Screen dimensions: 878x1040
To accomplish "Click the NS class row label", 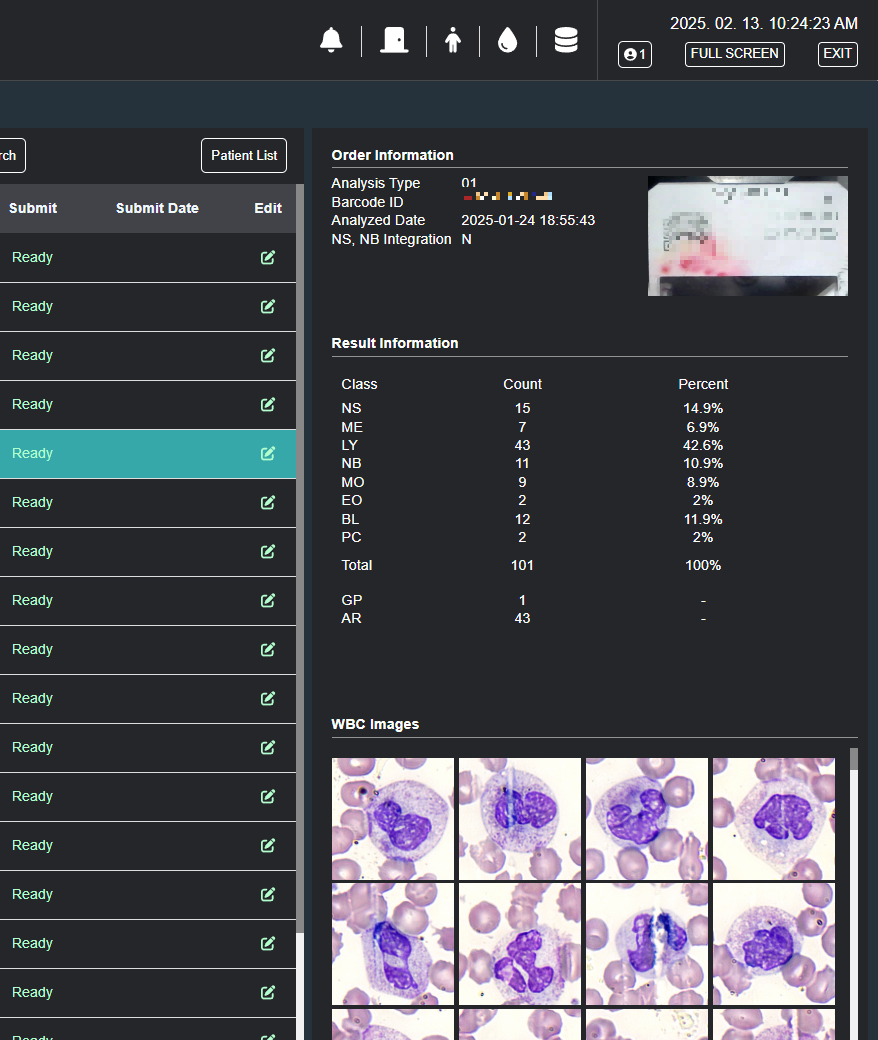I will point(351,409).
